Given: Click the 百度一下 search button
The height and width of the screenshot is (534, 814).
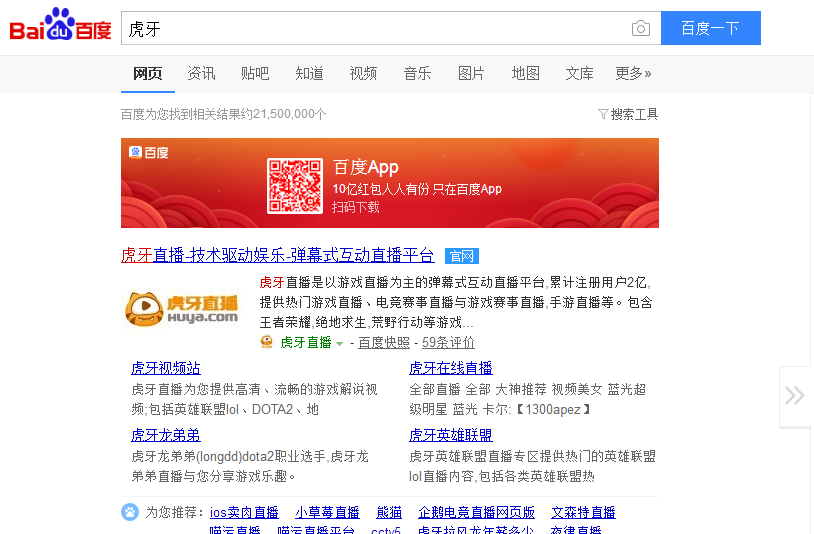Looking at the screenshot, I should coord(711,28).
